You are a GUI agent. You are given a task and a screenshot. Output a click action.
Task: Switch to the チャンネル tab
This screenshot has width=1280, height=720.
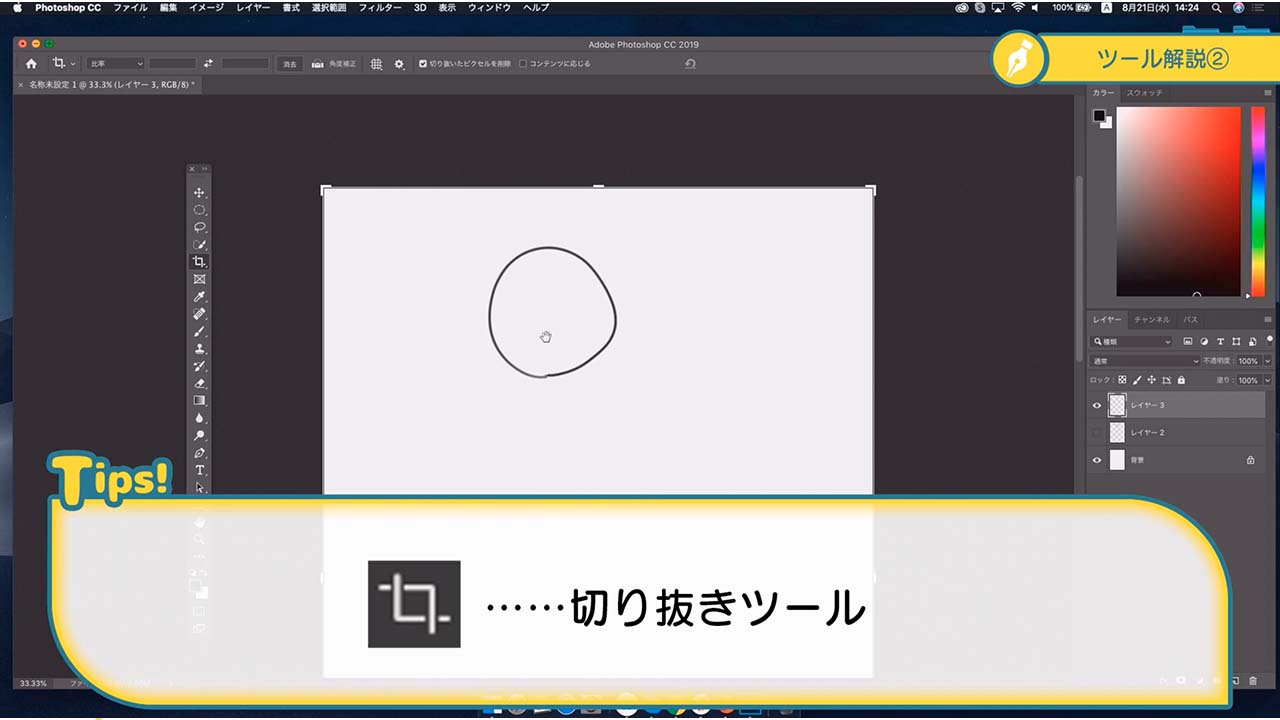tap(1151, 320)
